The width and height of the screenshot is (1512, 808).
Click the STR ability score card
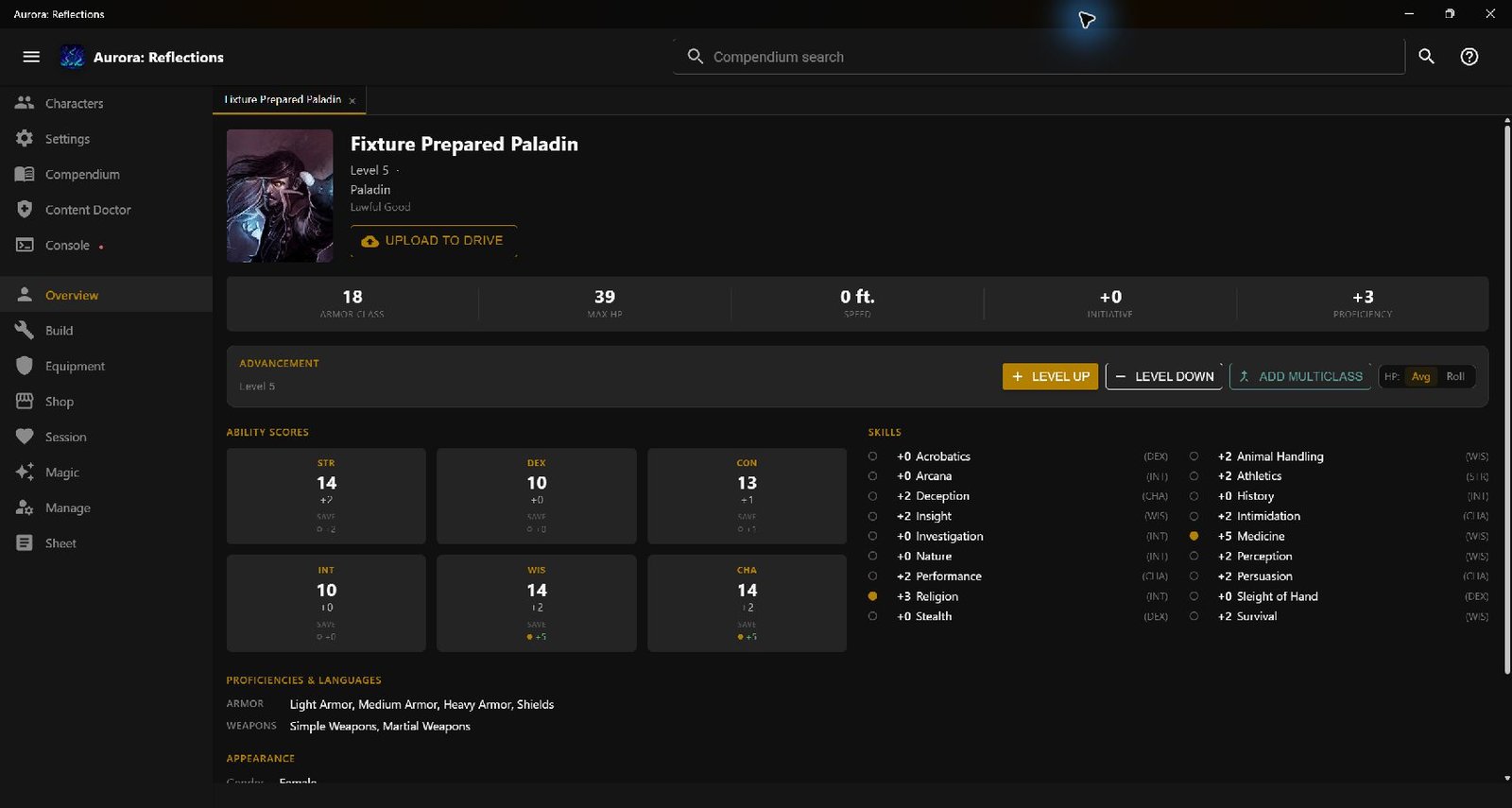[326, 495]
